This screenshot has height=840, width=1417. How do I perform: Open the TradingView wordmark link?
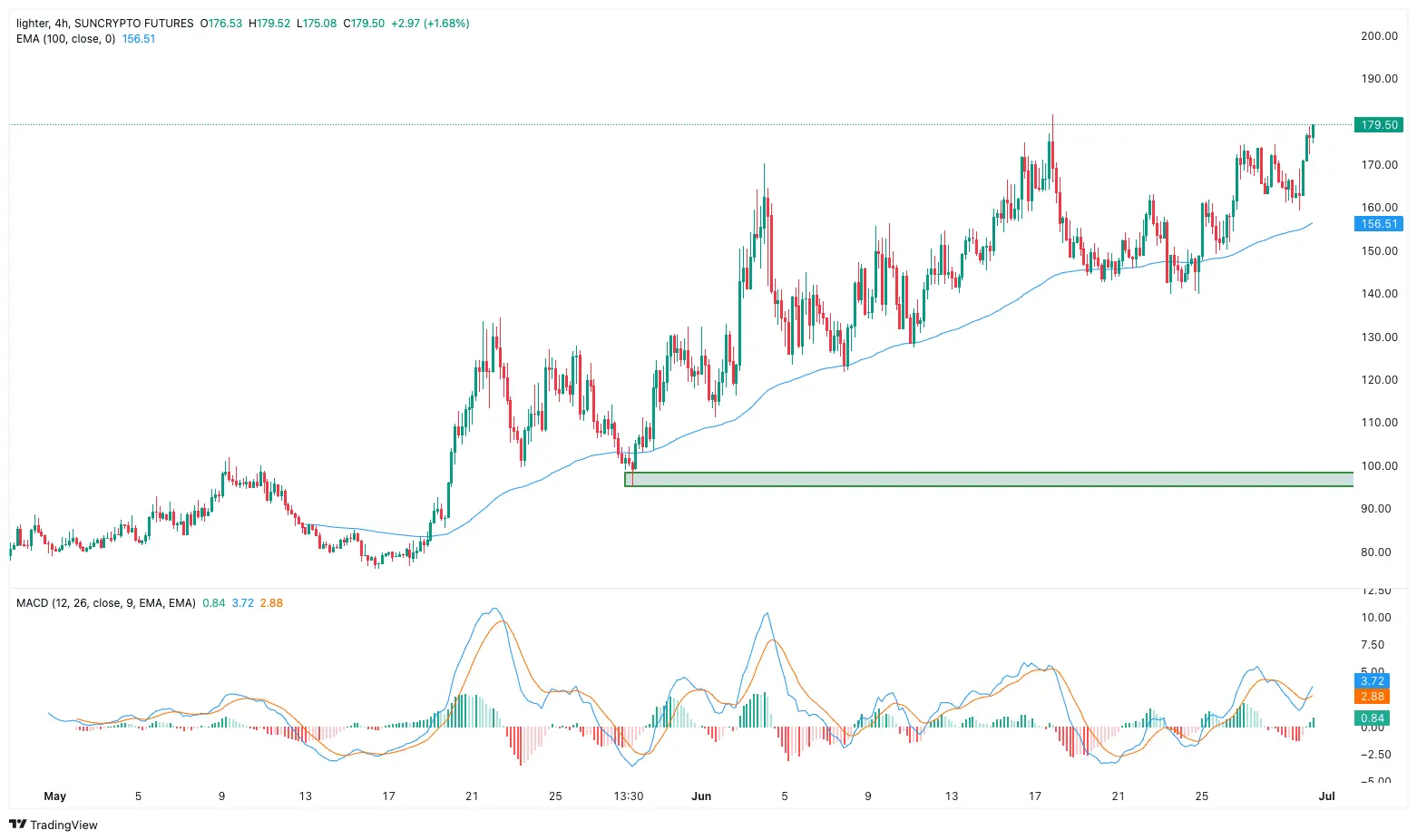[x=64, y=825]
